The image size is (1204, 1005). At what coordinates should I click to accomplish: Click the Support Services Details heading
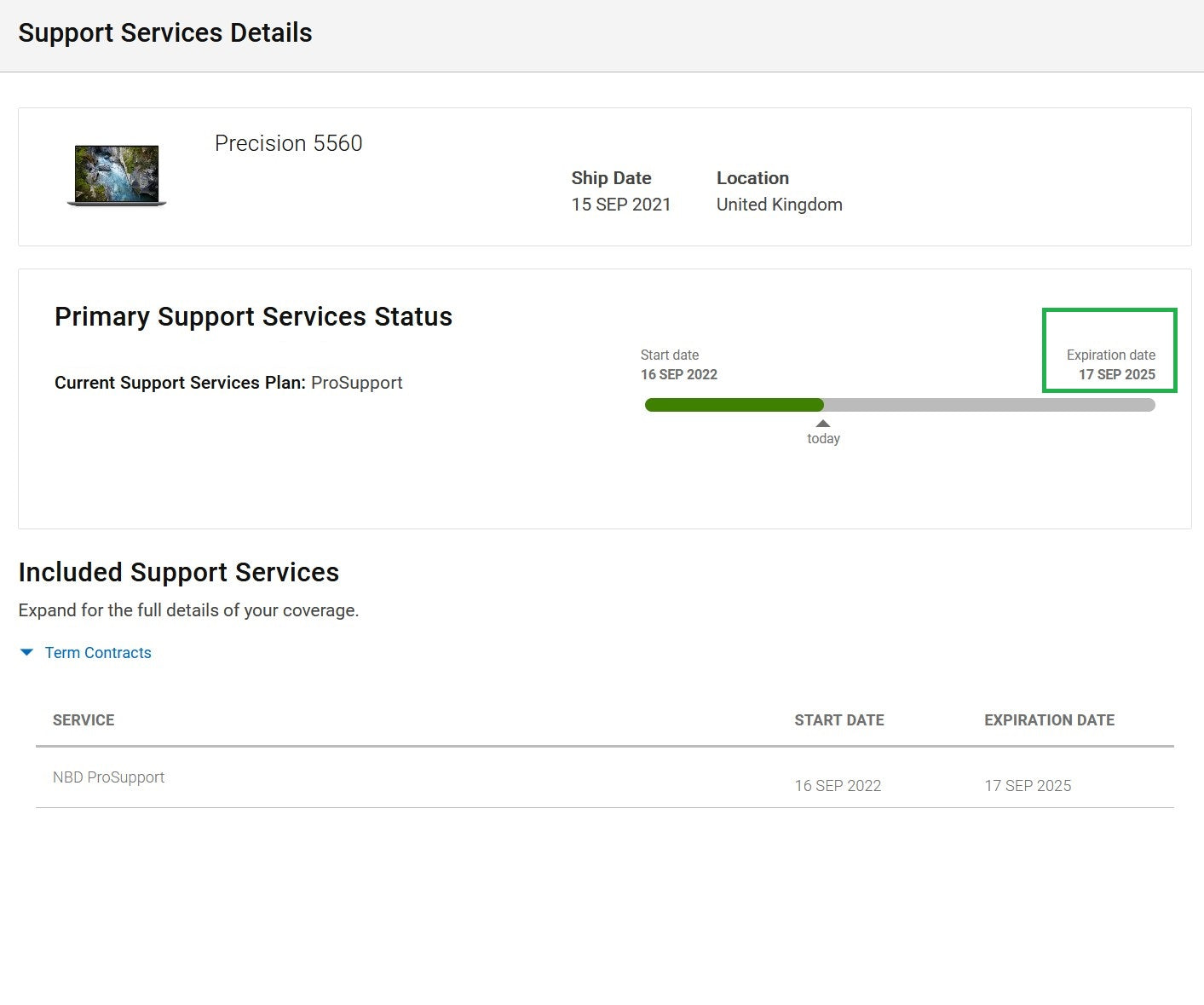[165, 32]
